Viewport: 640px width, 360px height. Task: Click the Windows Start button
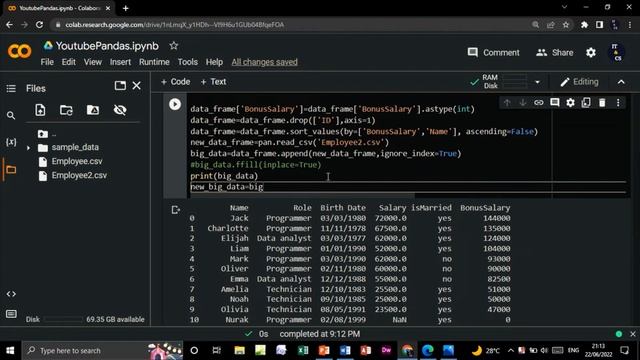pos(10,351)
